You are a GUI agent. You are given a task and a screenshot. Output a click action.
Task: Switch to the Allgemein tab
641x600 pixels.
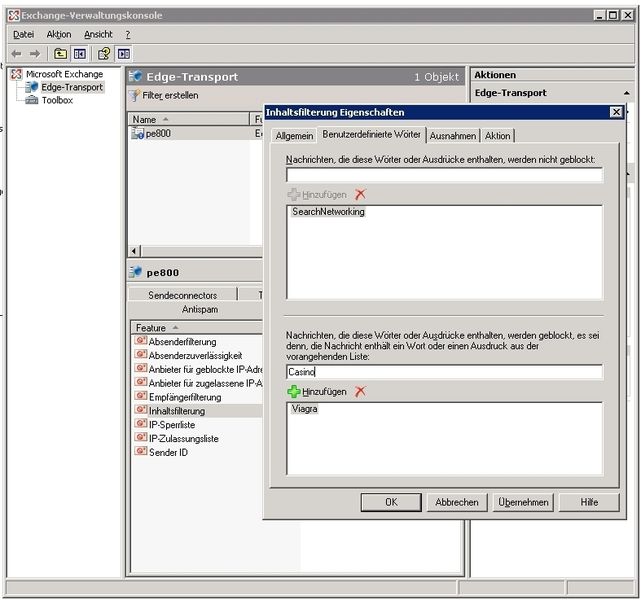click(x=294, y=136)
